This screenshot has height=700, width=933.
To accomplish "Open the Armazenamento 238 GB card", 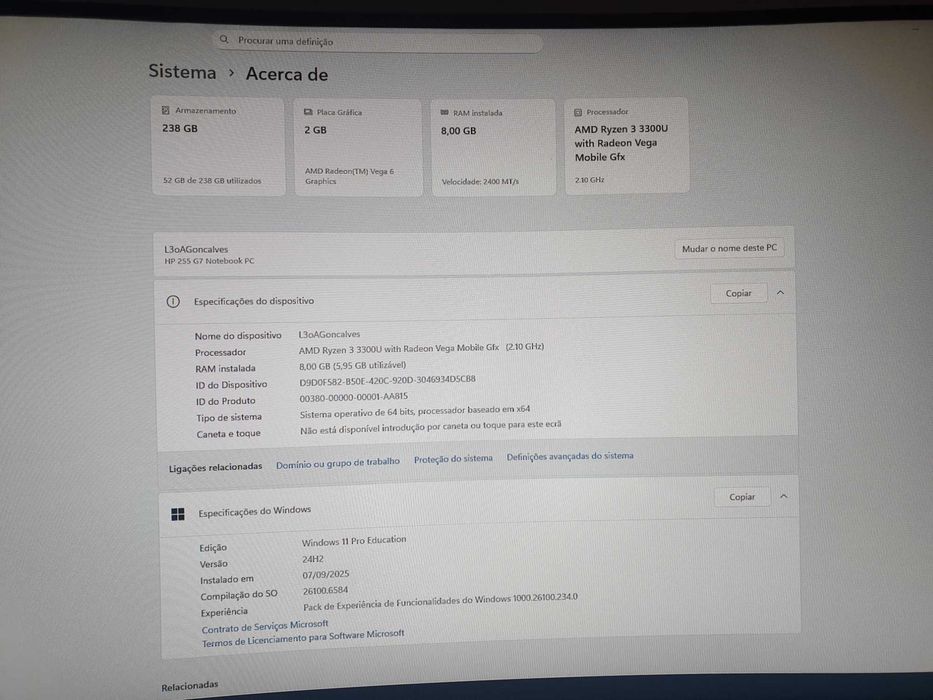I will click(218, 146).
